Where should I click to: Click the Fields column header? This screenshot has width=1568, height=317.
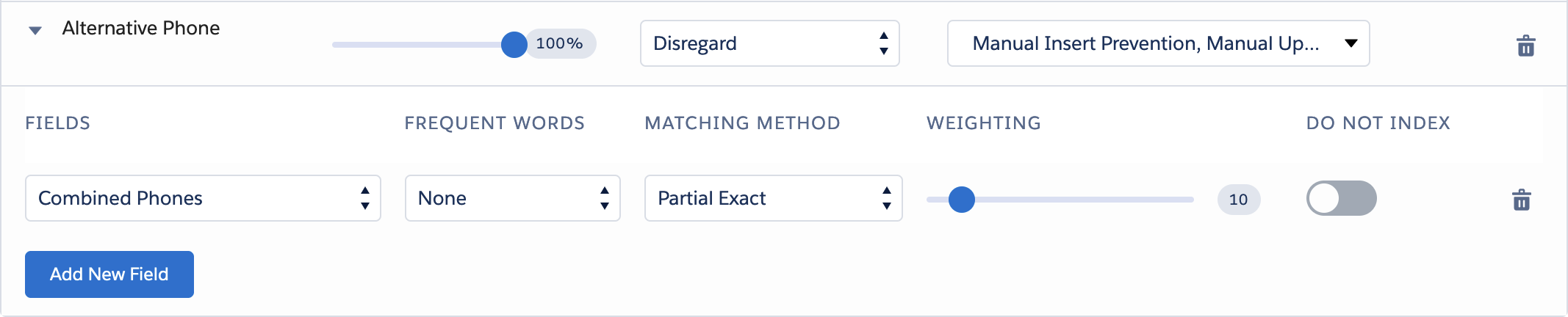pyautogui.click(x=58, y=123)
